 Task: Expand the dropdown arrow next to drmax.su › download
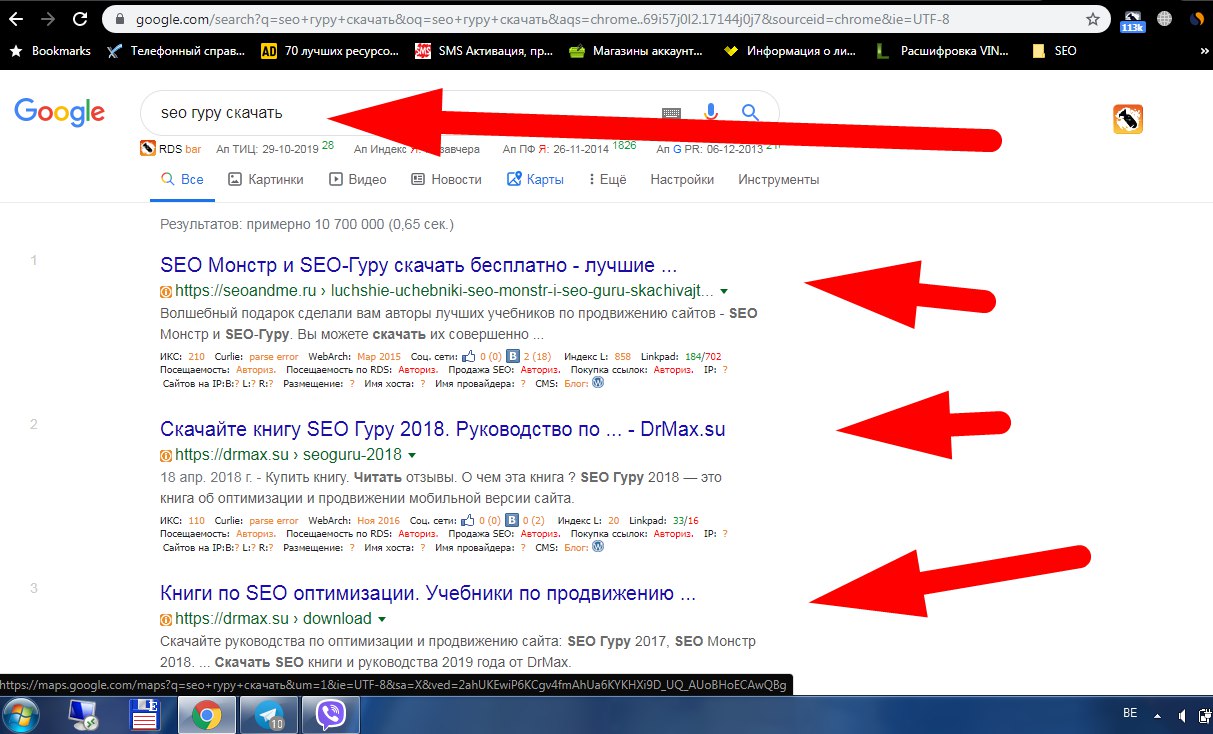[x=382, y=620]
